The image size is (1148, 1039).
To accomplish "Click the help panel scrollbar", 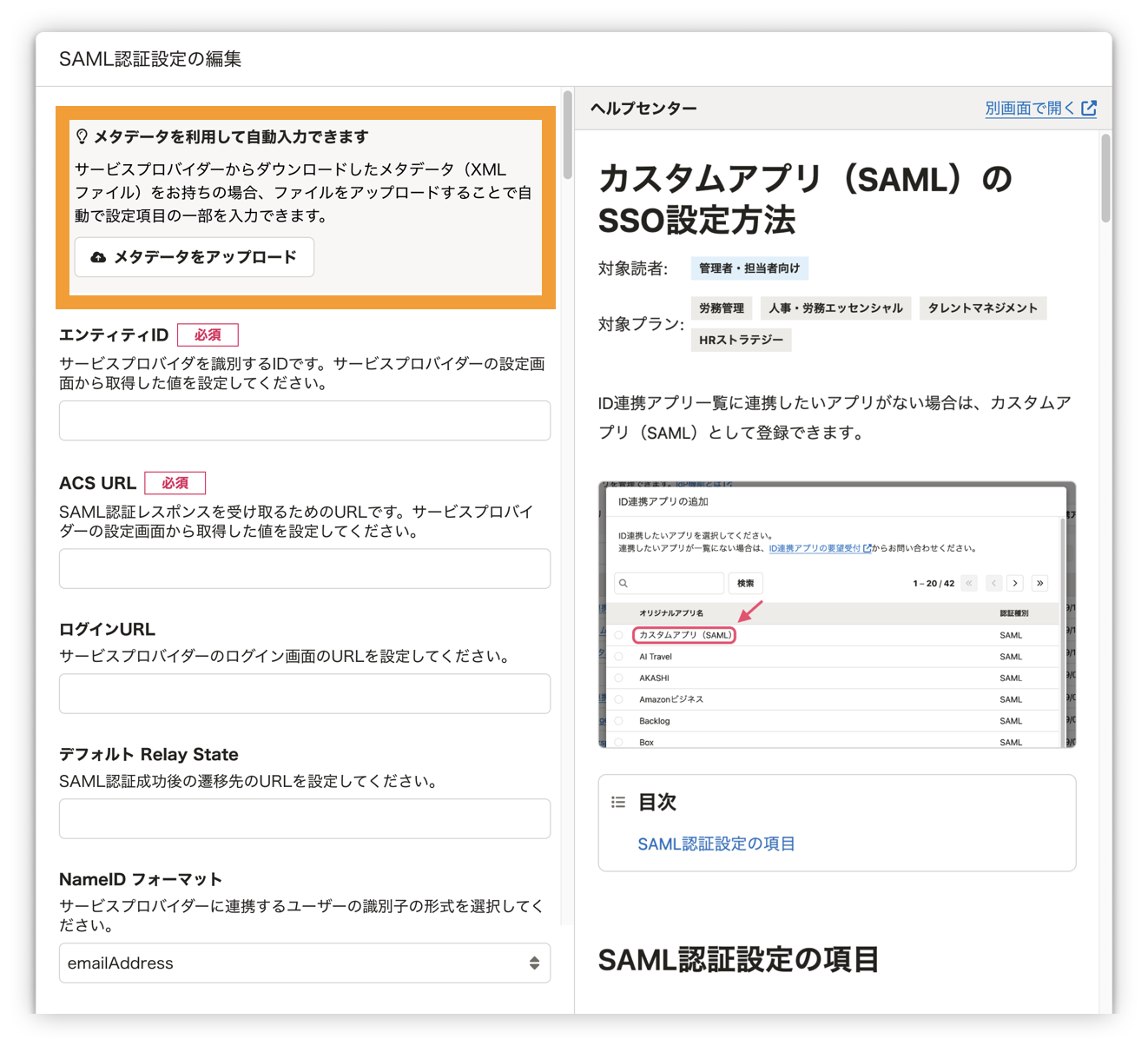I will coord(1105,174).
